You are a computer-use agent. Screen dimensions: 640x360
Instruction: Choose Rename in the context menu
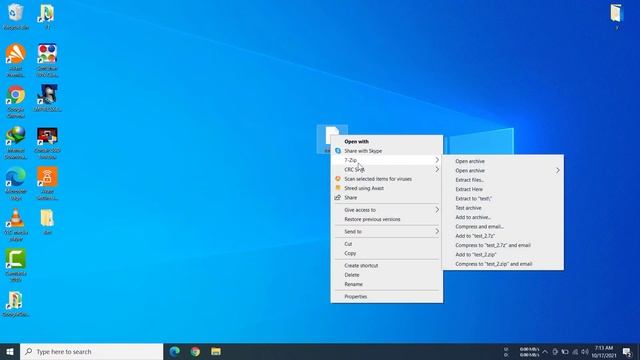pos(387,284)
